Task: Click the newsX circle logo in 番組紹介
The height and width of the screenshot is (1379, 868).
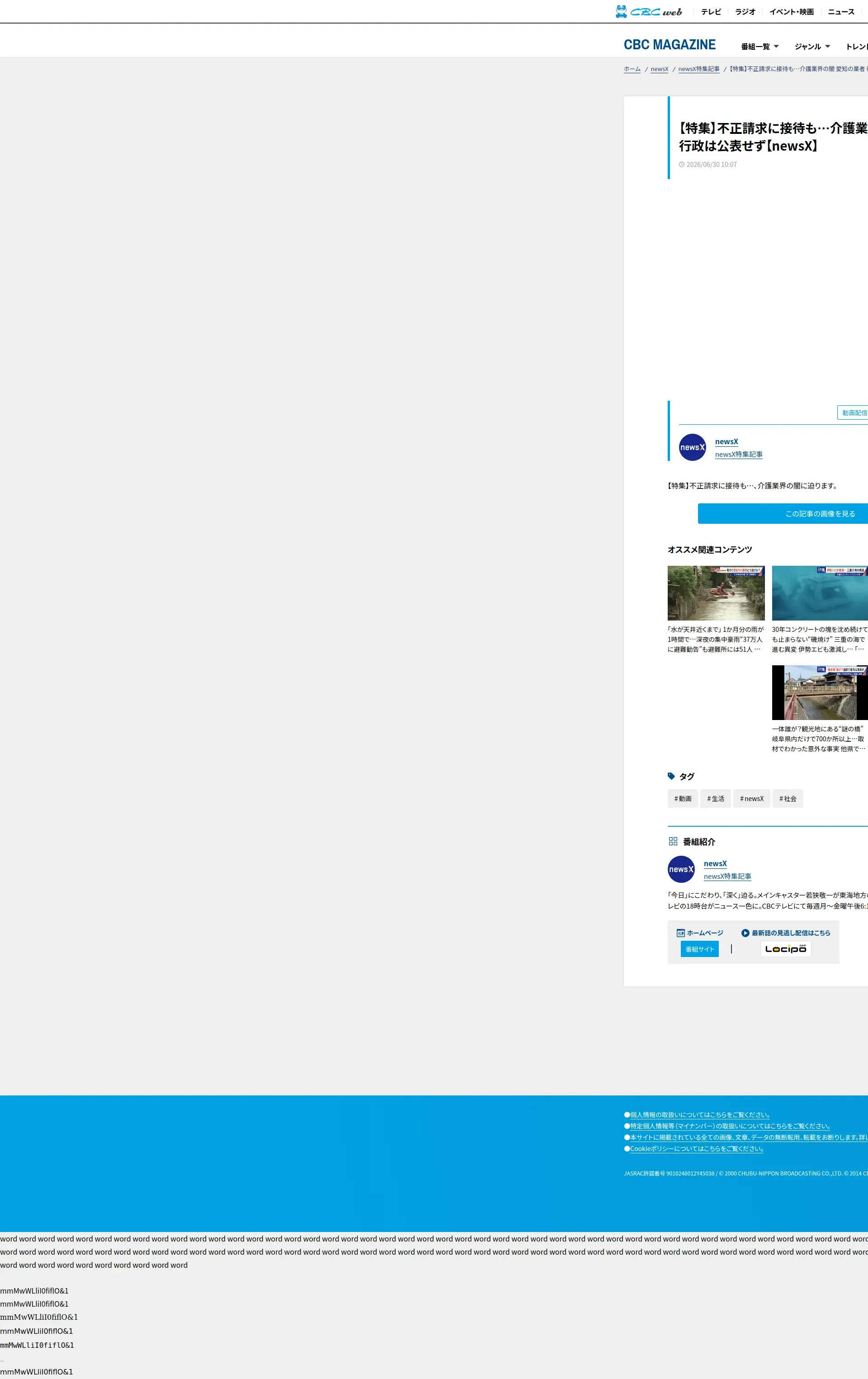Action: (681, 869)
